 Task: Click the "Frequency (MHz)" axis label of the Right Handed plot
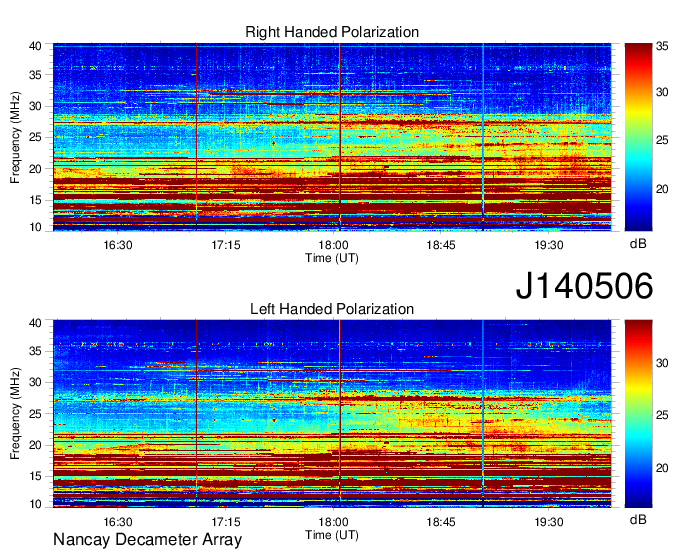[x=15, y=137]
